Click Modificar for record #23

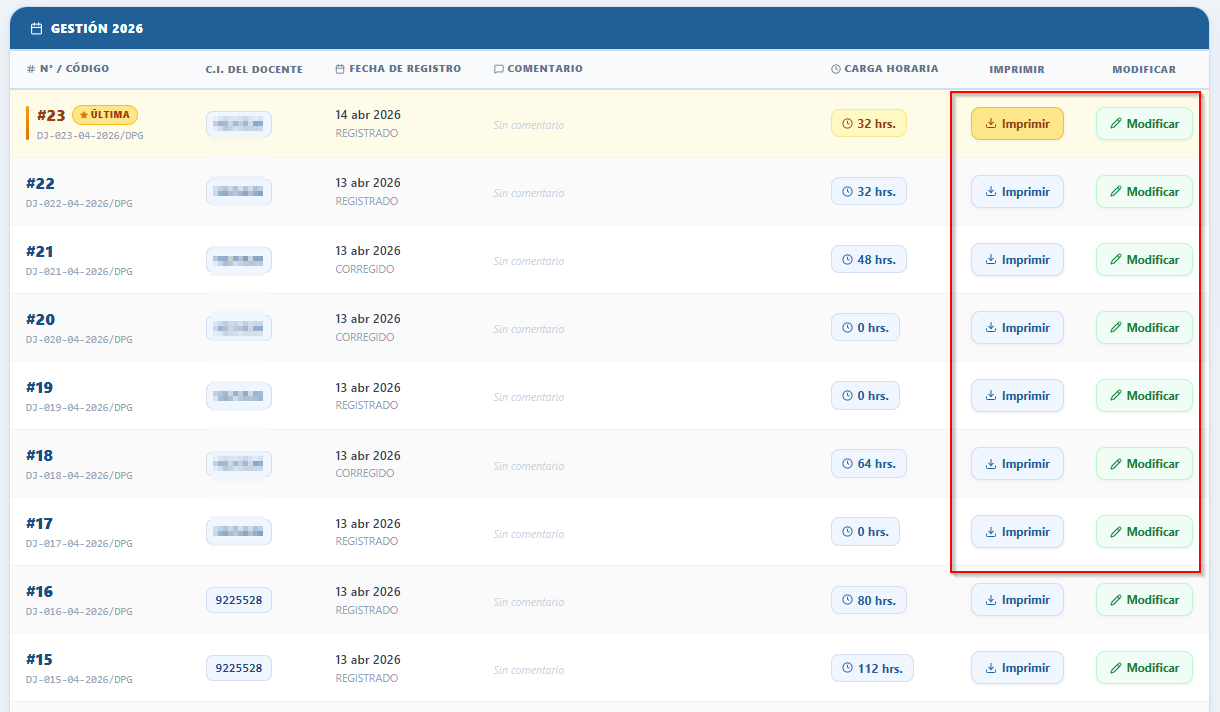pos(1144,124)
